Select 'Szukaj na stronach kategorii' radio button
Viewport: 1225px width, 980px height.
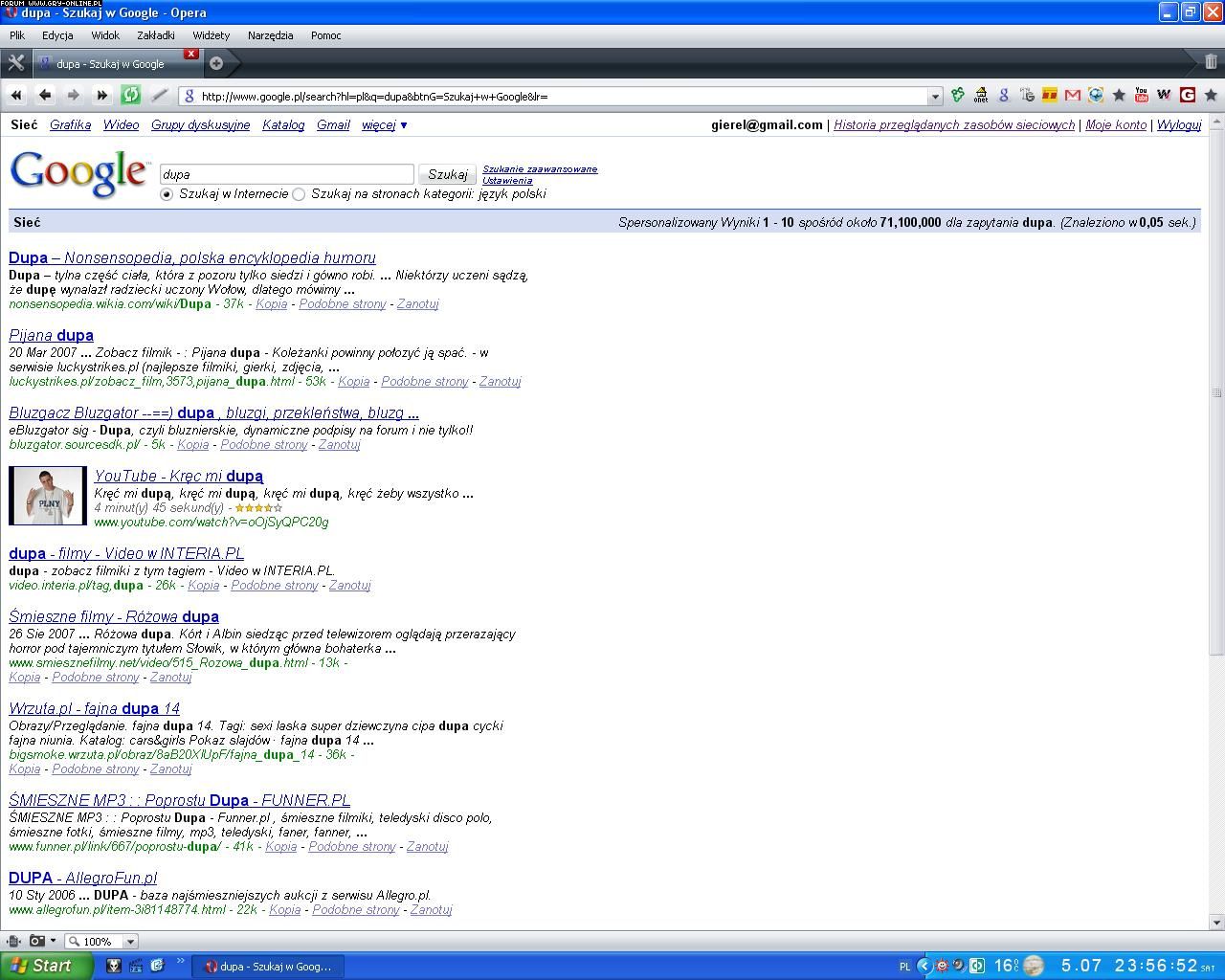pyautogui.click(x=299, y=194)
